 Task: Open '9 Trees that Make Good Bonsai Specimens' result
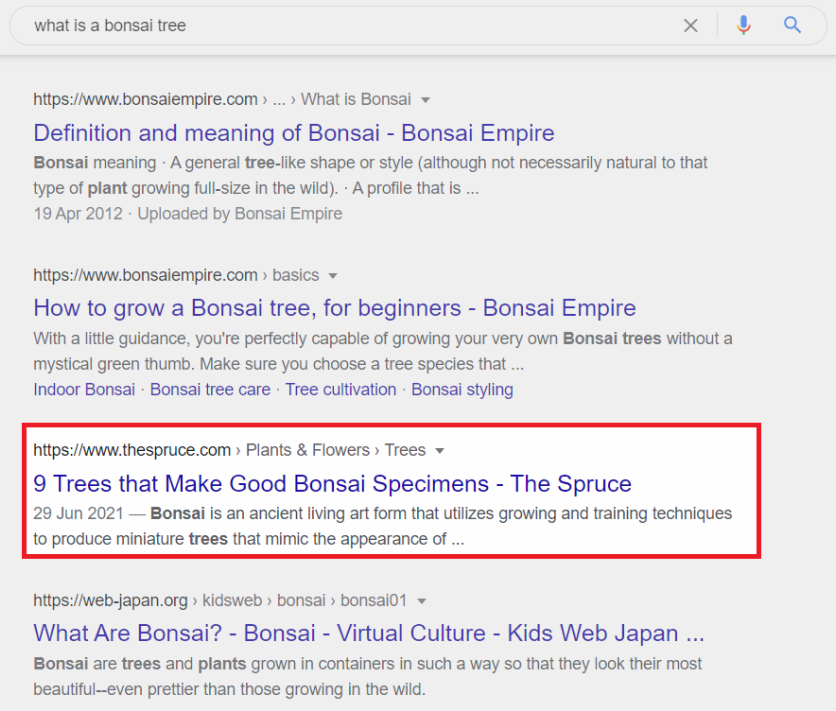(332, 484)
